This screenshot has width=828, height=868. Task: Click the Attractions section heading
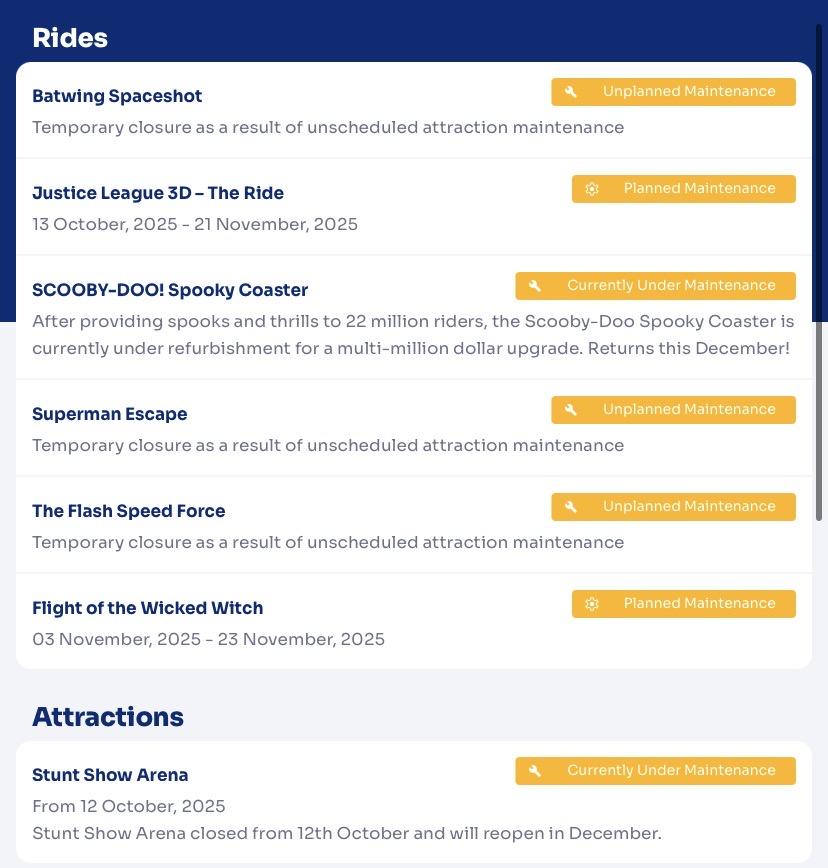108,717
